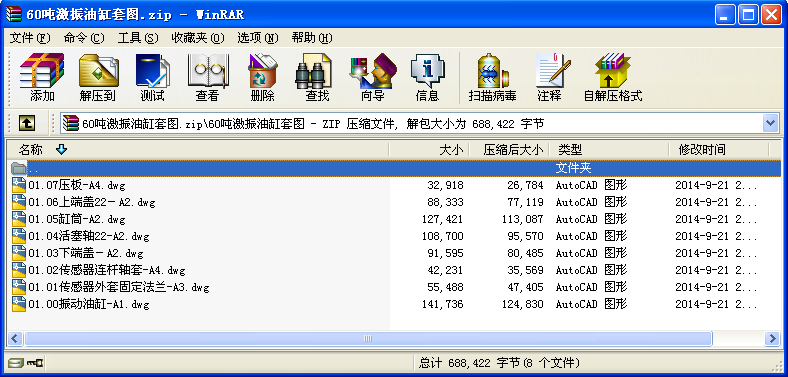Click file icon of 01.06上端盖22- A2.dwg

19,202
